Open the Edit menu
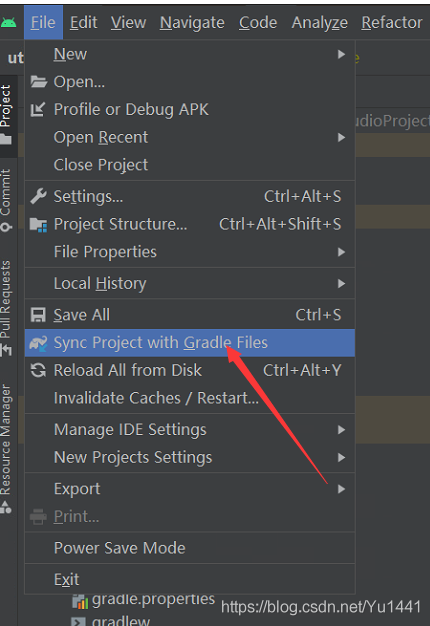Viewport: 430px width, 626px height. tap(83, 23)
